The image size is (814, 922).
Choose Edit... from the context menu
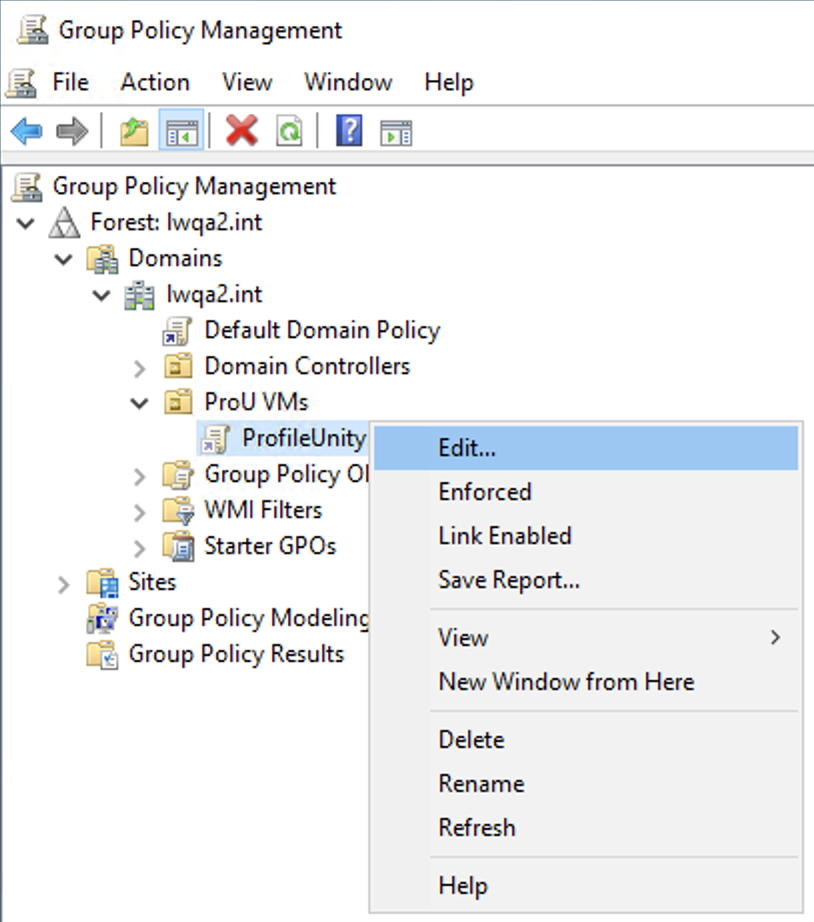coord(467,448)
